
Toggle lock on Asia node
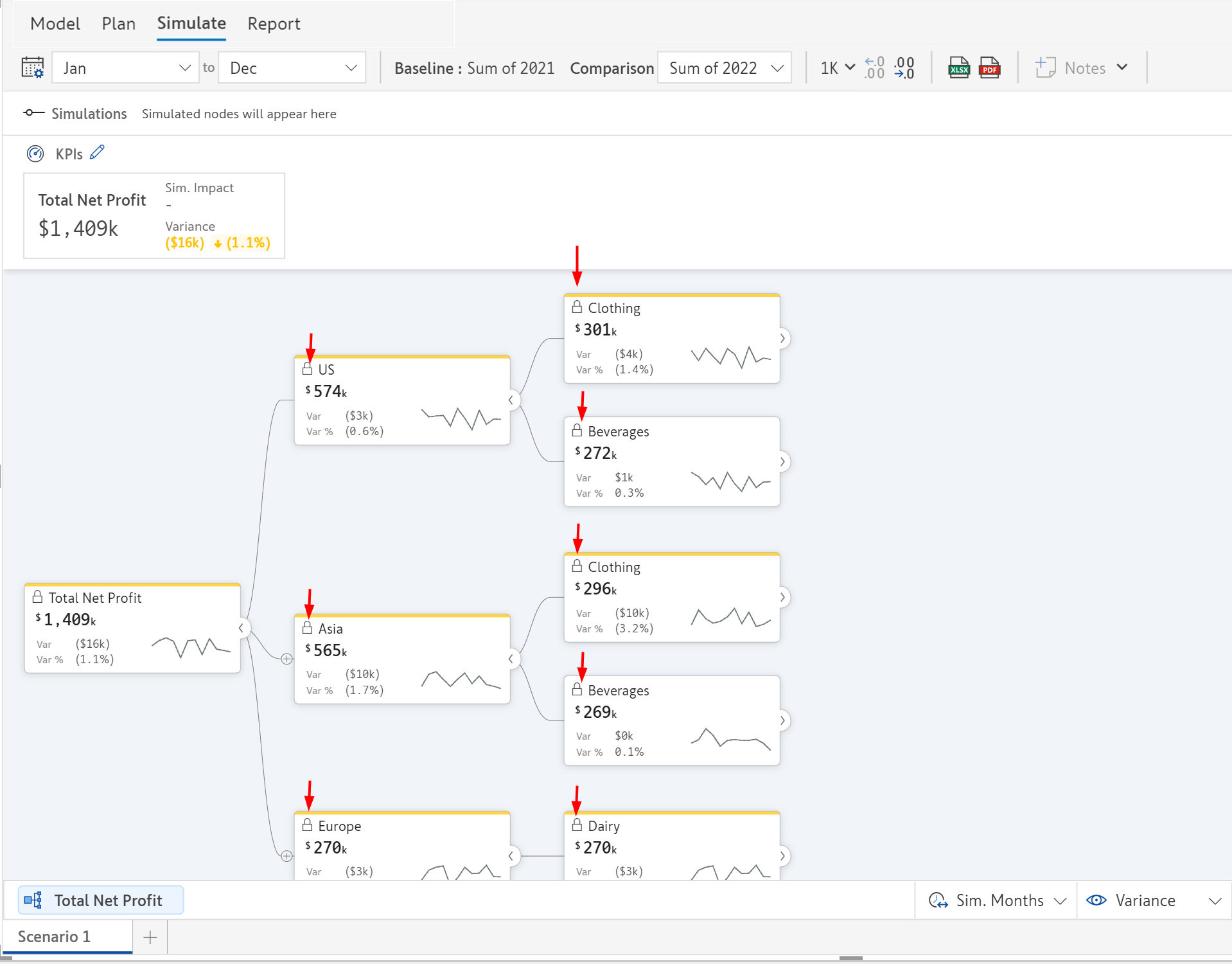coord(307,628)
